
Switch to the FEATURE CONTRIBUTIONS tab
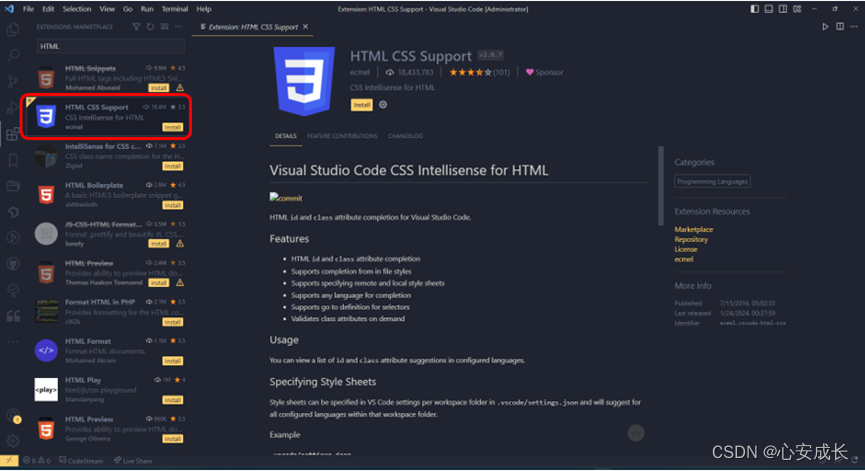[342, 136]
